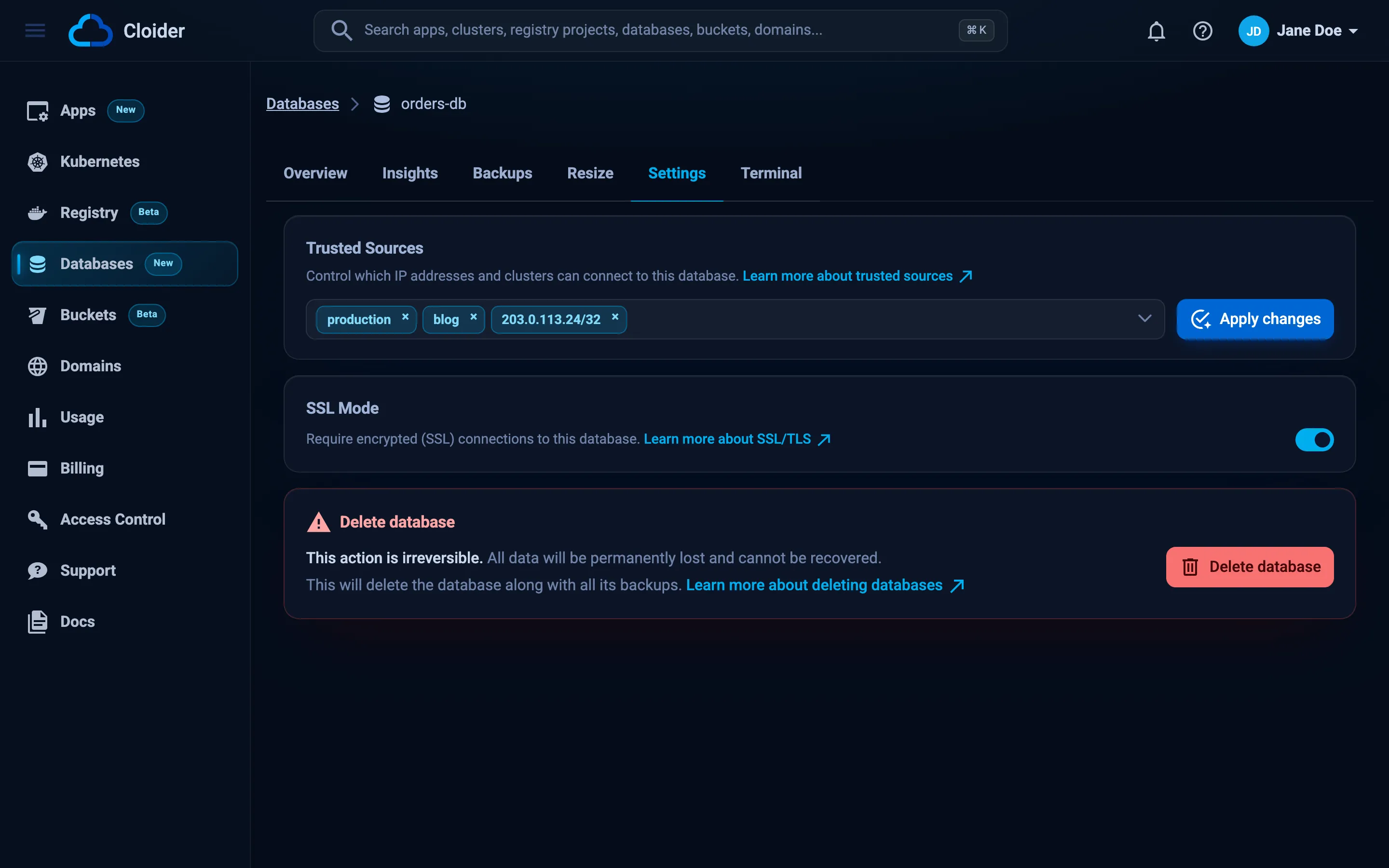Open Apps in the sidebar
The image size is (1389, 868).
pos(124,110)
